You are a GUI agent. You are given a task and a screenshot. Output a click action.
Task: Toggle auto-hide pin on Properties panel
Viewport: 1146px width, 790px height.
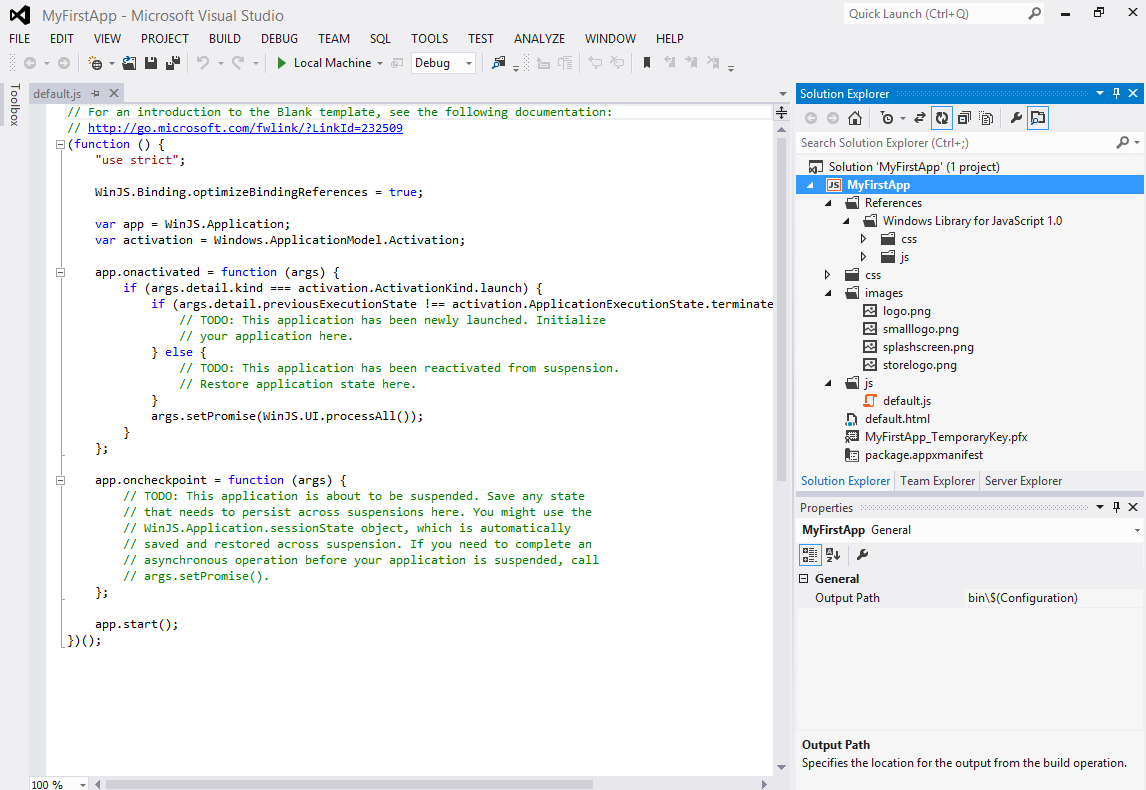pos(1116,507)
